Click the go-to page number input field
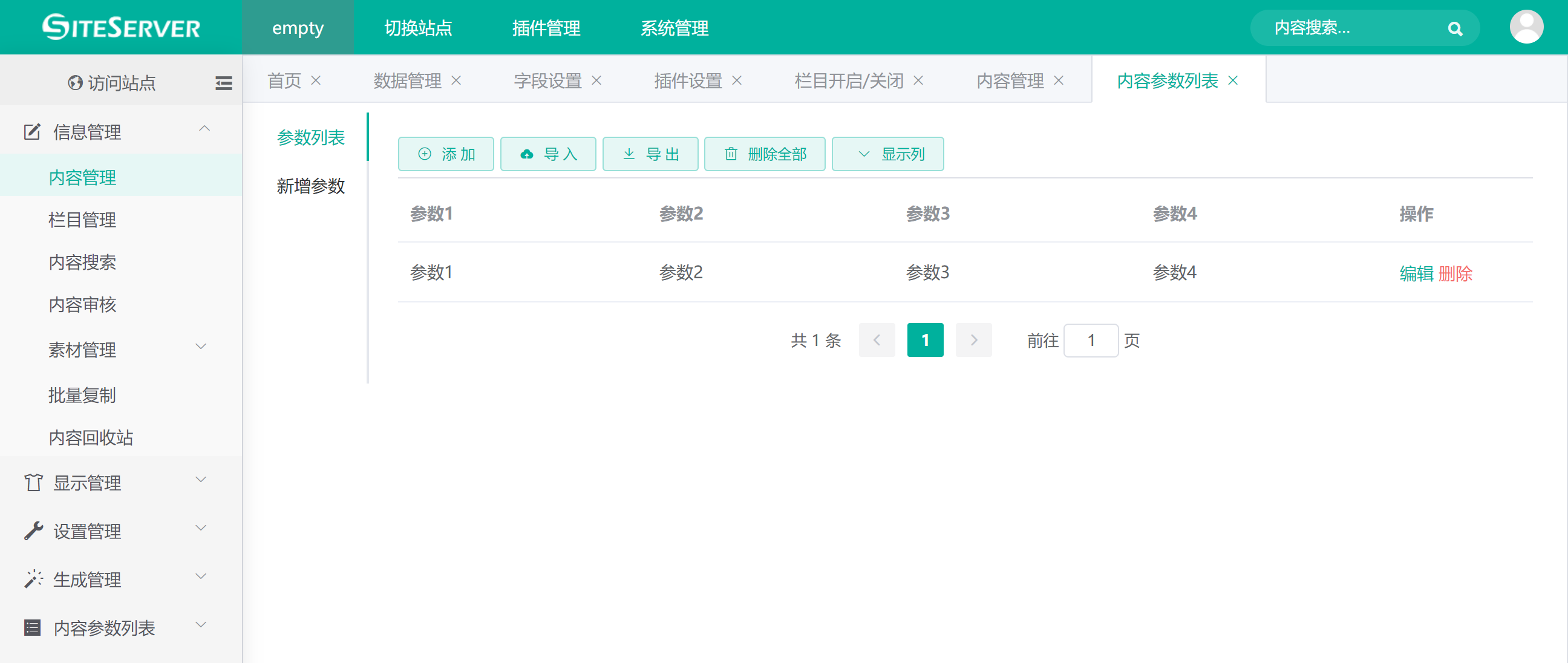Image resolution: width=1568 pixels, height=663 pixels. click(x=1090, y=341)
